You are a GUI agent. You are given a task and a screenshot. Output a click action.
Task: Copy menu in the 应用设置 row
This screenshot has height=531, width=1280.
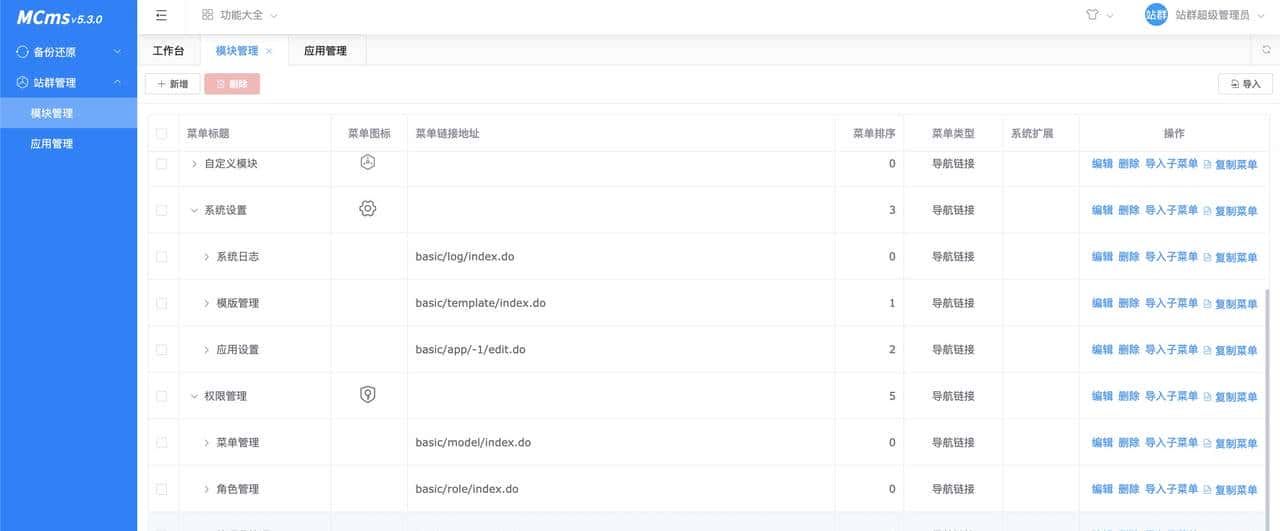[x=1230, y=350]
